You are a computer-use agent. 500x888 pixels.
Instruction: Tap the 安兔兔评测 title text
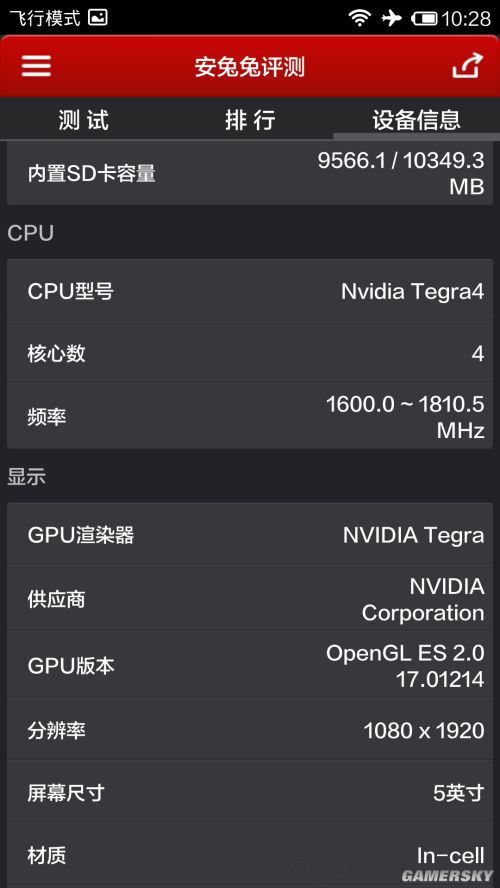point(250,67)
